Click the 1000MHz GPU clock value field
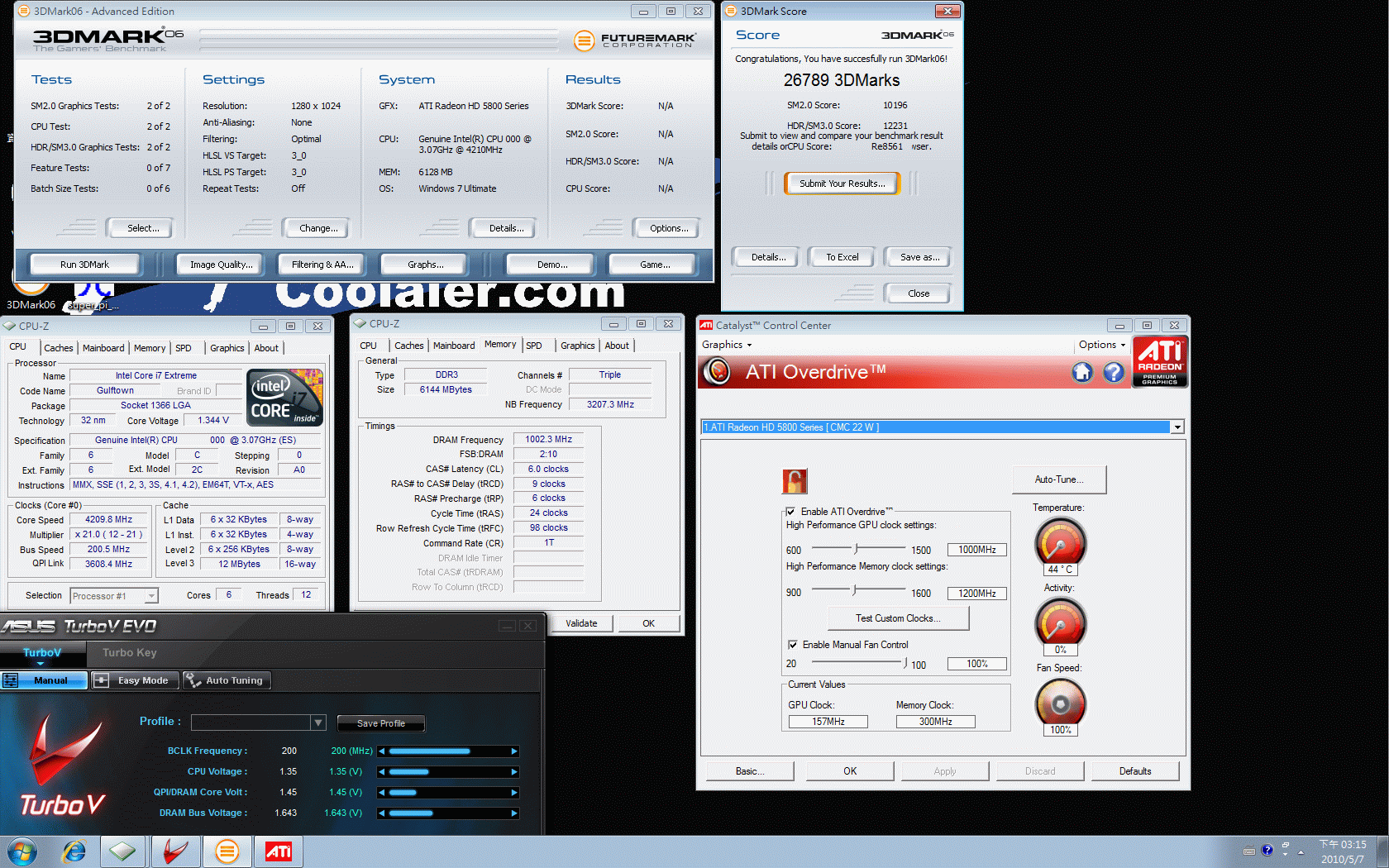The width and height of the screenshot is (1389, 868). [x=976, y=550]
